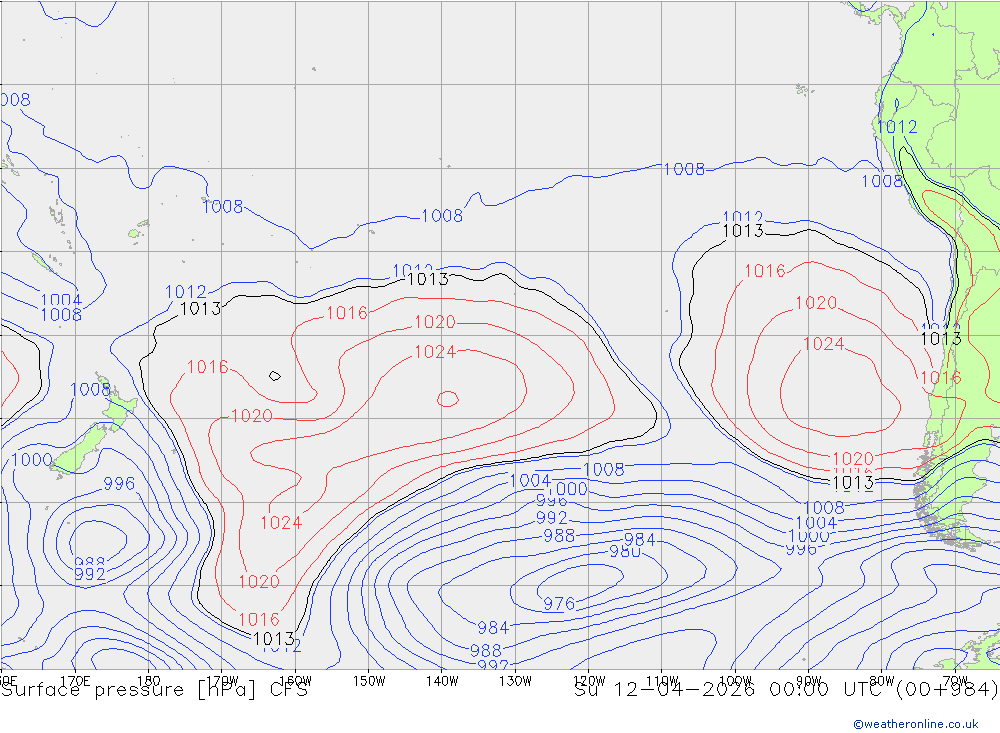Click the 150W longitude label
The height and width of the screenshot is (733, 1000).
tap(369, 681)
